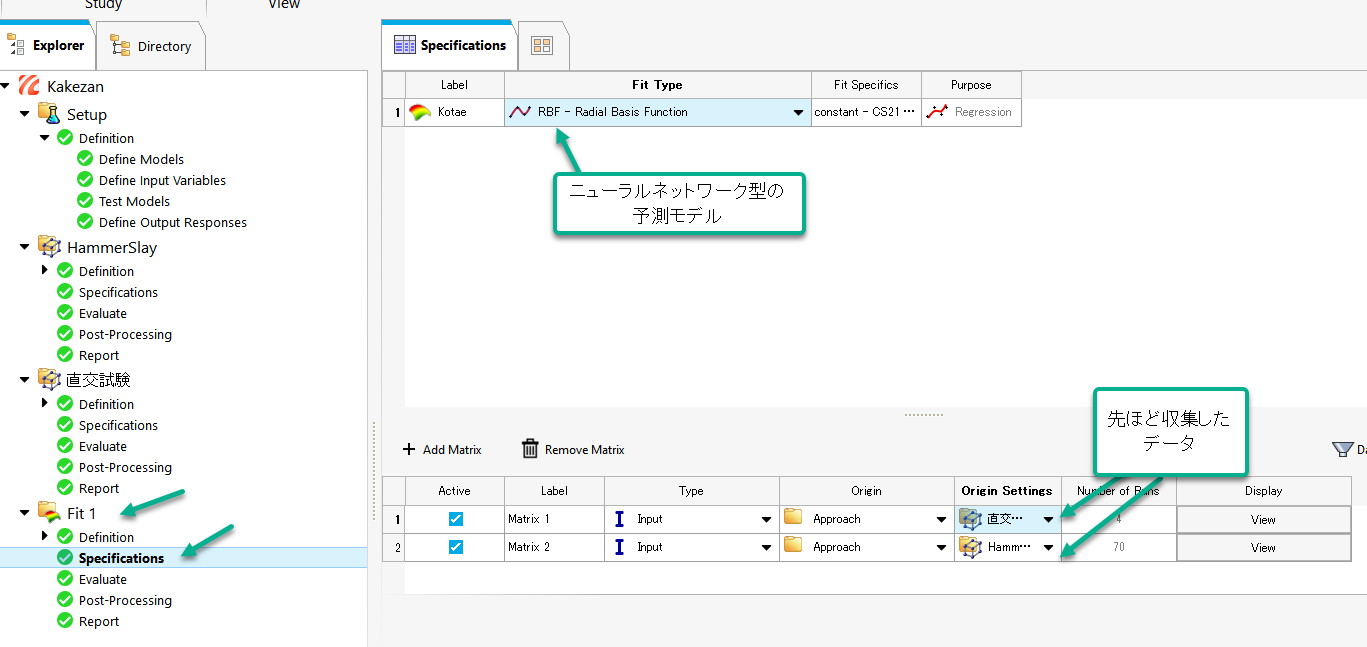1367x647 pixels.
Task: Uncheck Active for Matrix 1
Action: tap(456, 519)
